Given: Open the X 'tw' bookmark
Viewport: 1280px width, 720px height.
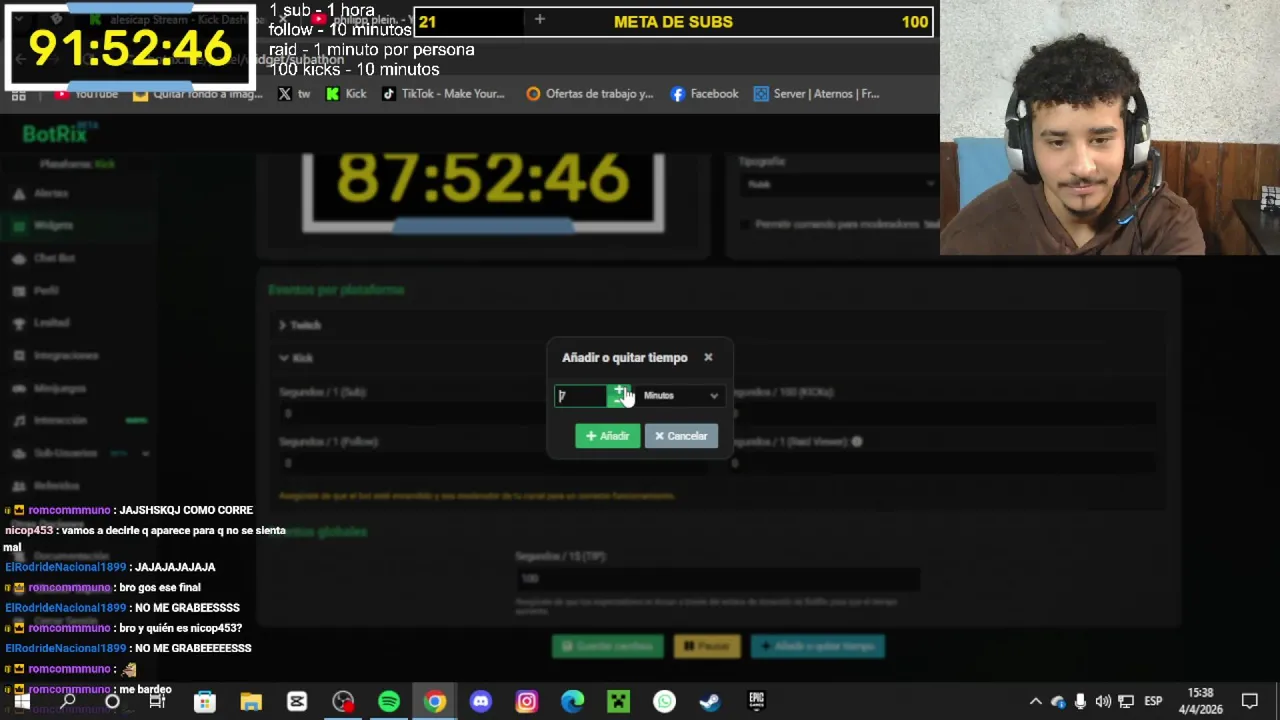Looking at the screenshot, I should pyautogui.click(x=294, y=94).
